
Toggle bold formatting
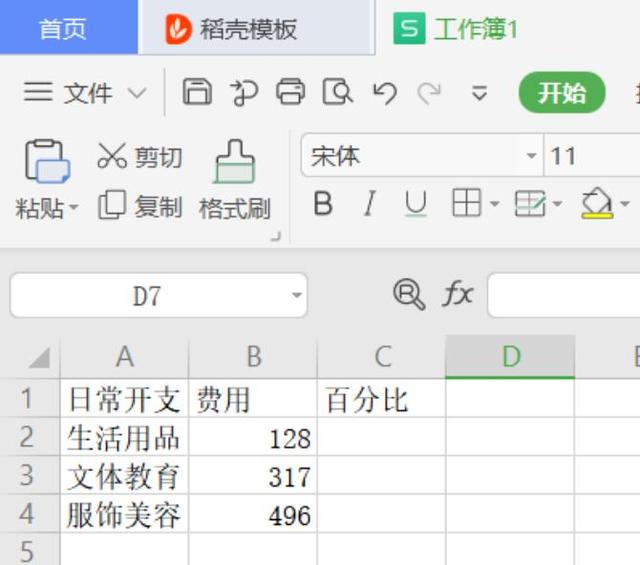point(323,203)
